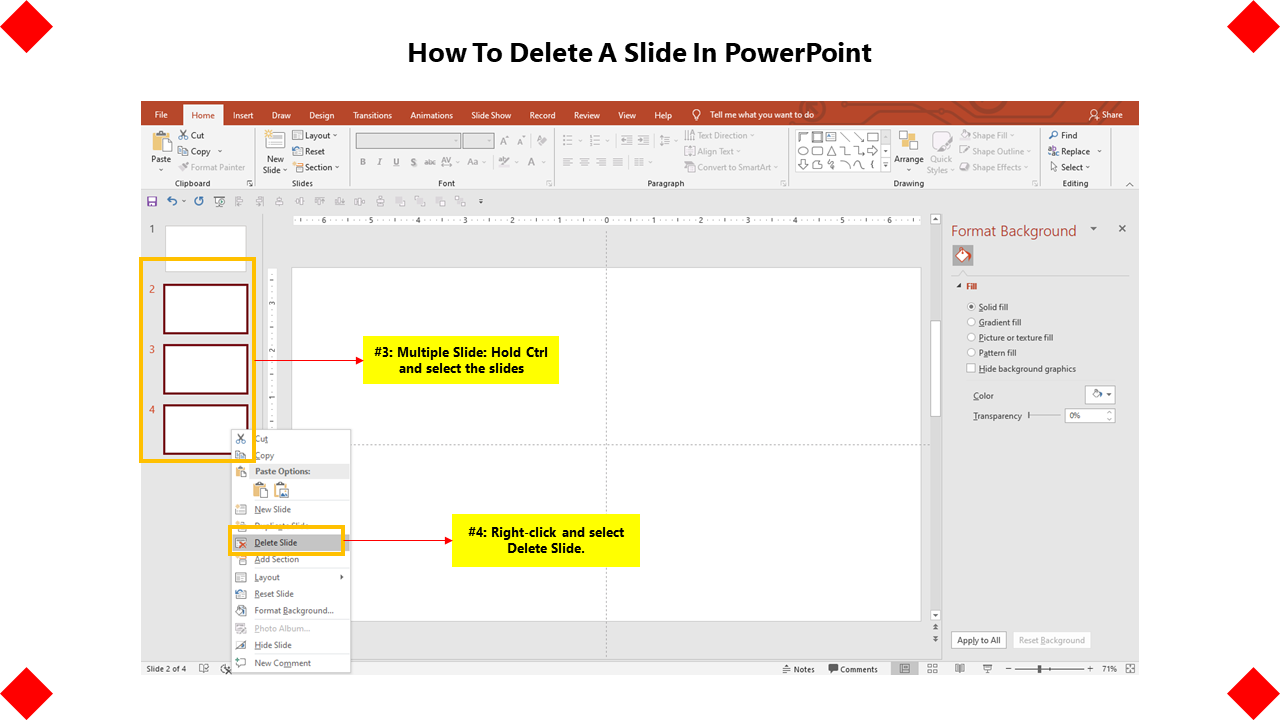Click Reading view icon in status bar
Viewport: 1280px width, 720px height.
tap(958, 669)
